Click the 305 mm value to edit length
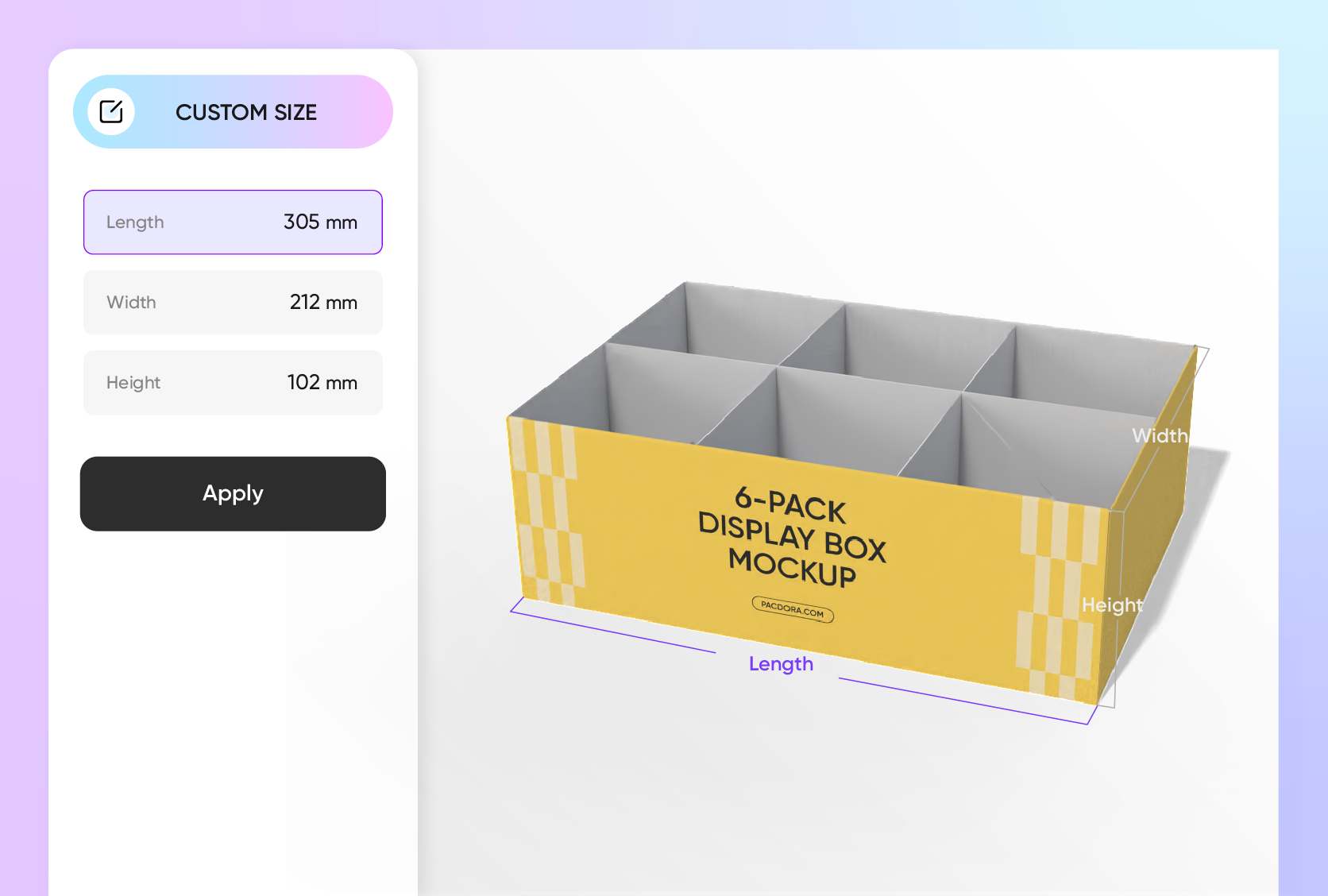1328x896 pixels. point(321,222)
